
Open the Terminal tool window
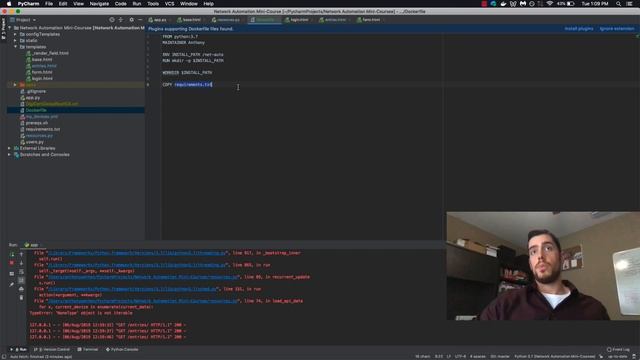pos(88,349)
